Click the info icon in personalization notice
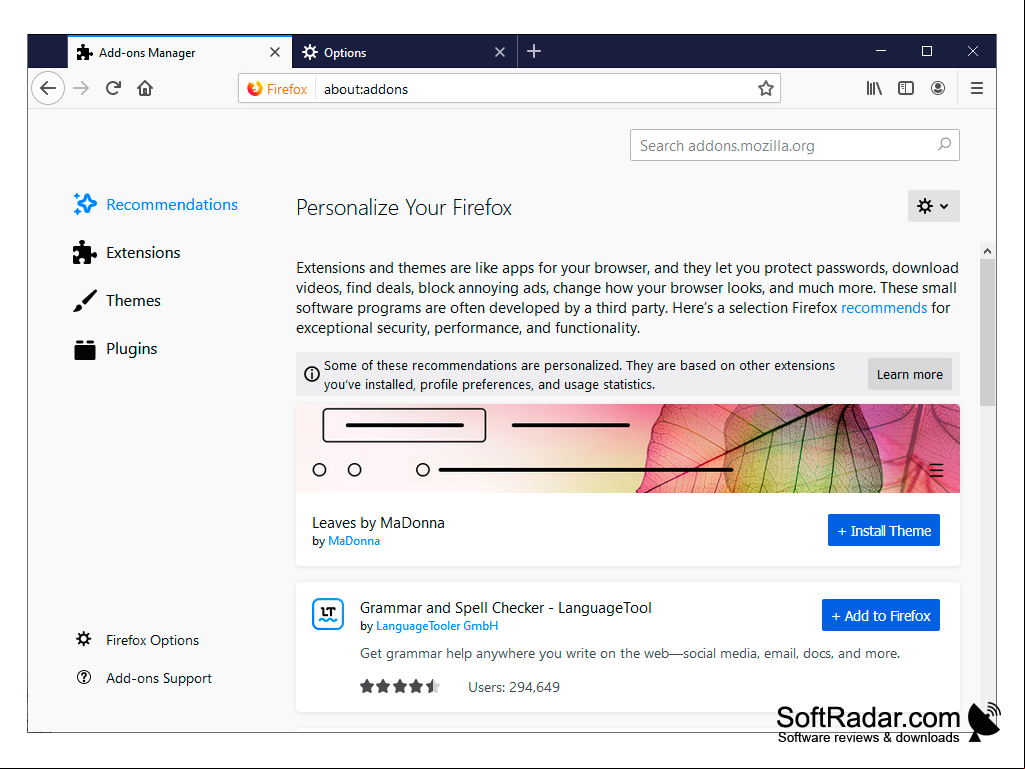 (312, 374)
